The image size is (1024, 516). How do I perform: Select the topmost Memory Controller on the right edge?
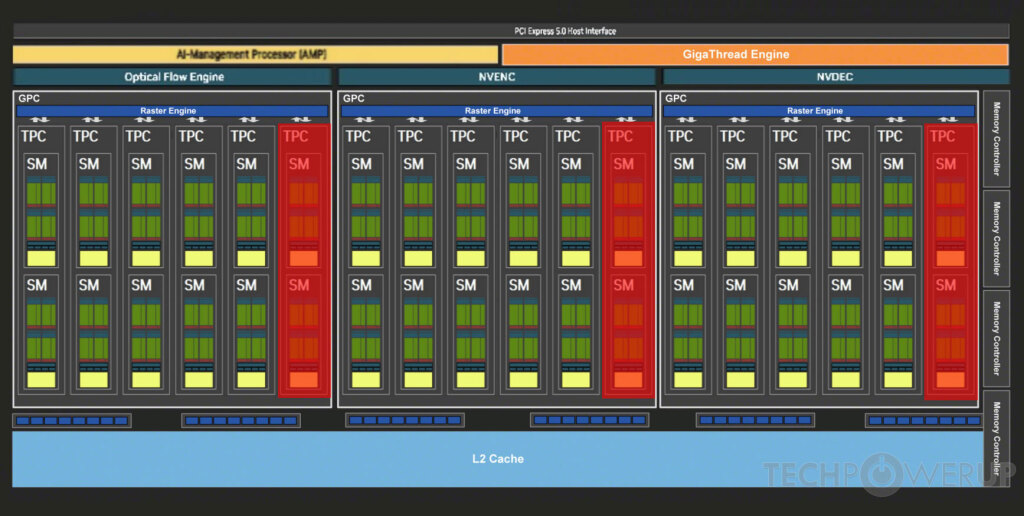coord(996,139)
